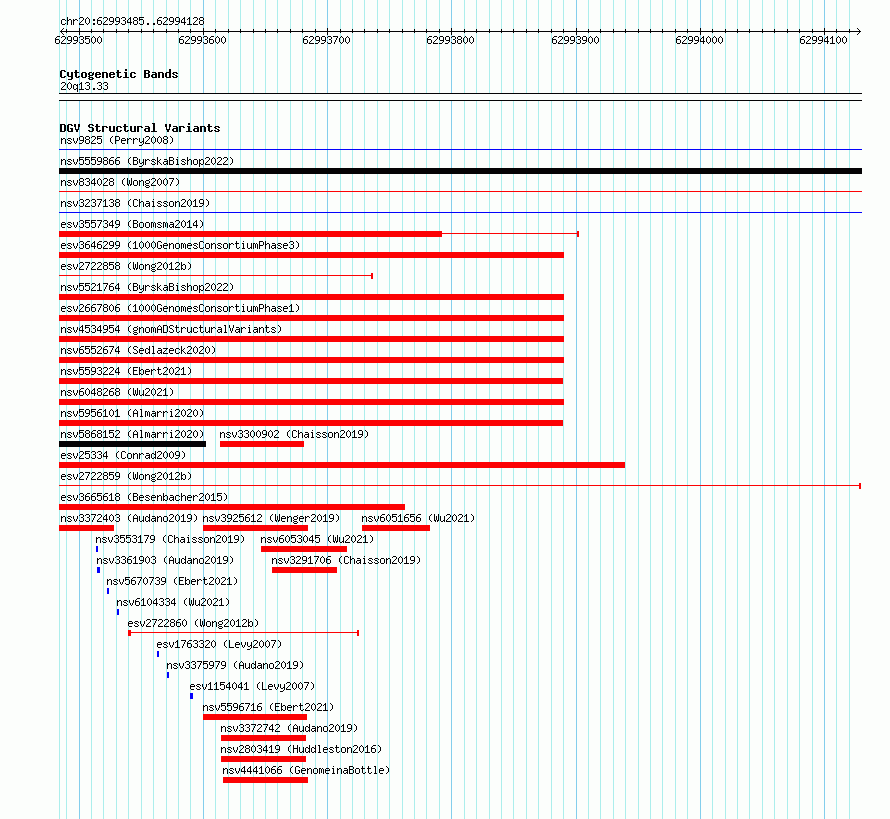Click the esv1154041 (Levy2007) variant label
890x819 pixels.
click(252, 686)
